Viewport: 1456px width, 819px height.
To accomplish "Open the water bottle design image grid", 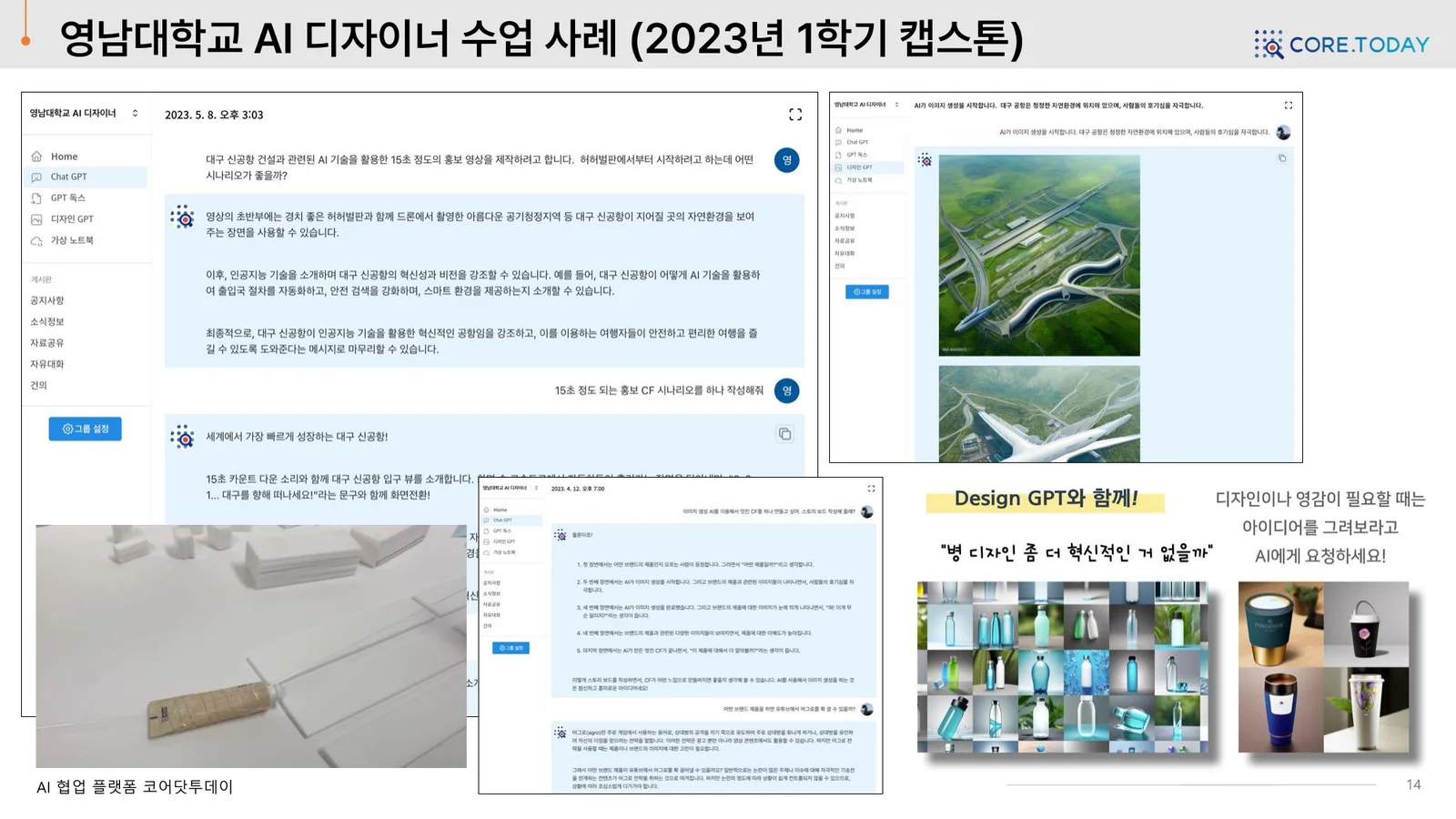I will [x=1063, y=667].
